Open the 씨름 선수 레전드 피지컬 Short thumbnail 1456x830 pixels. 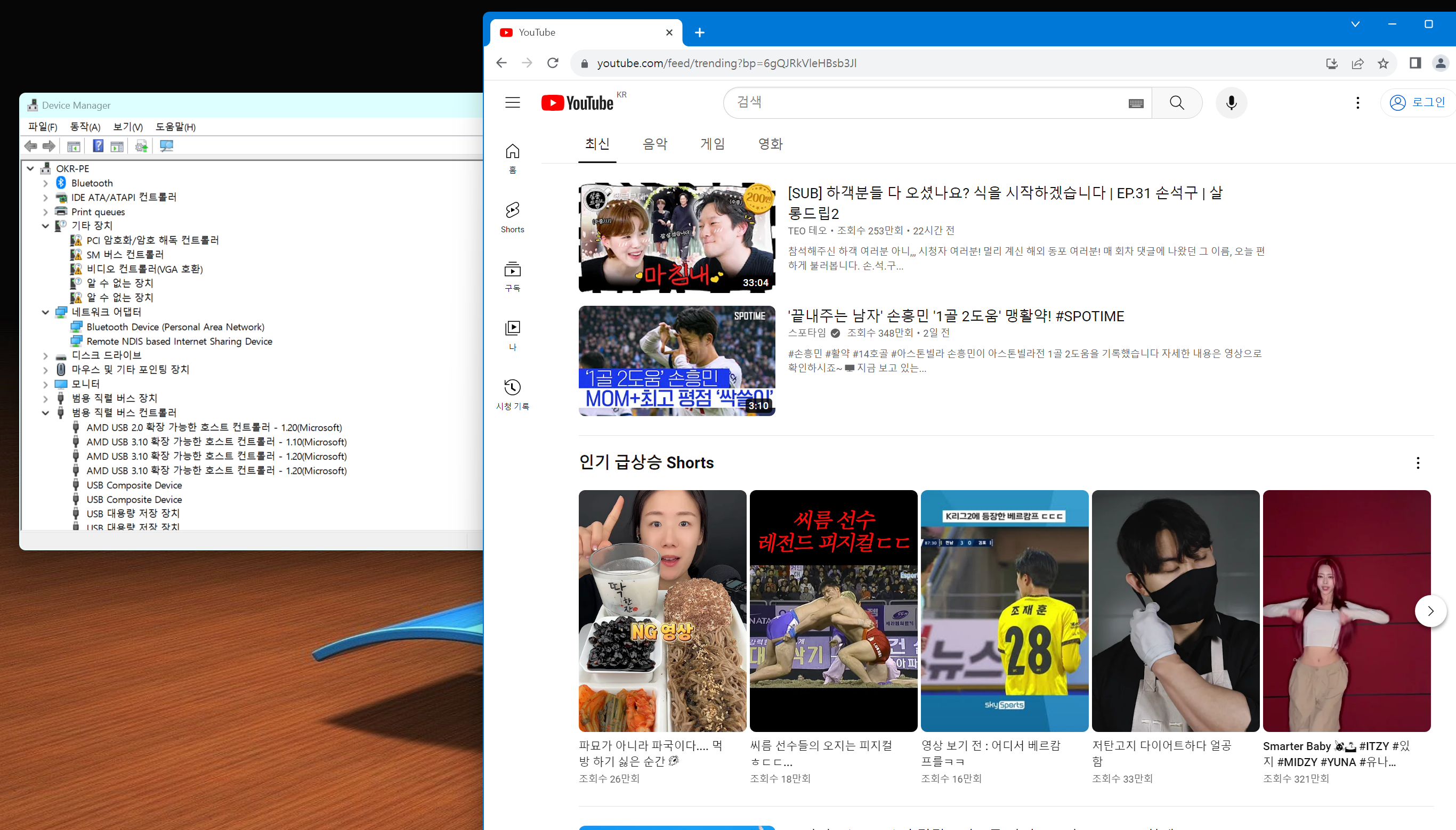(x=834, y=611)
